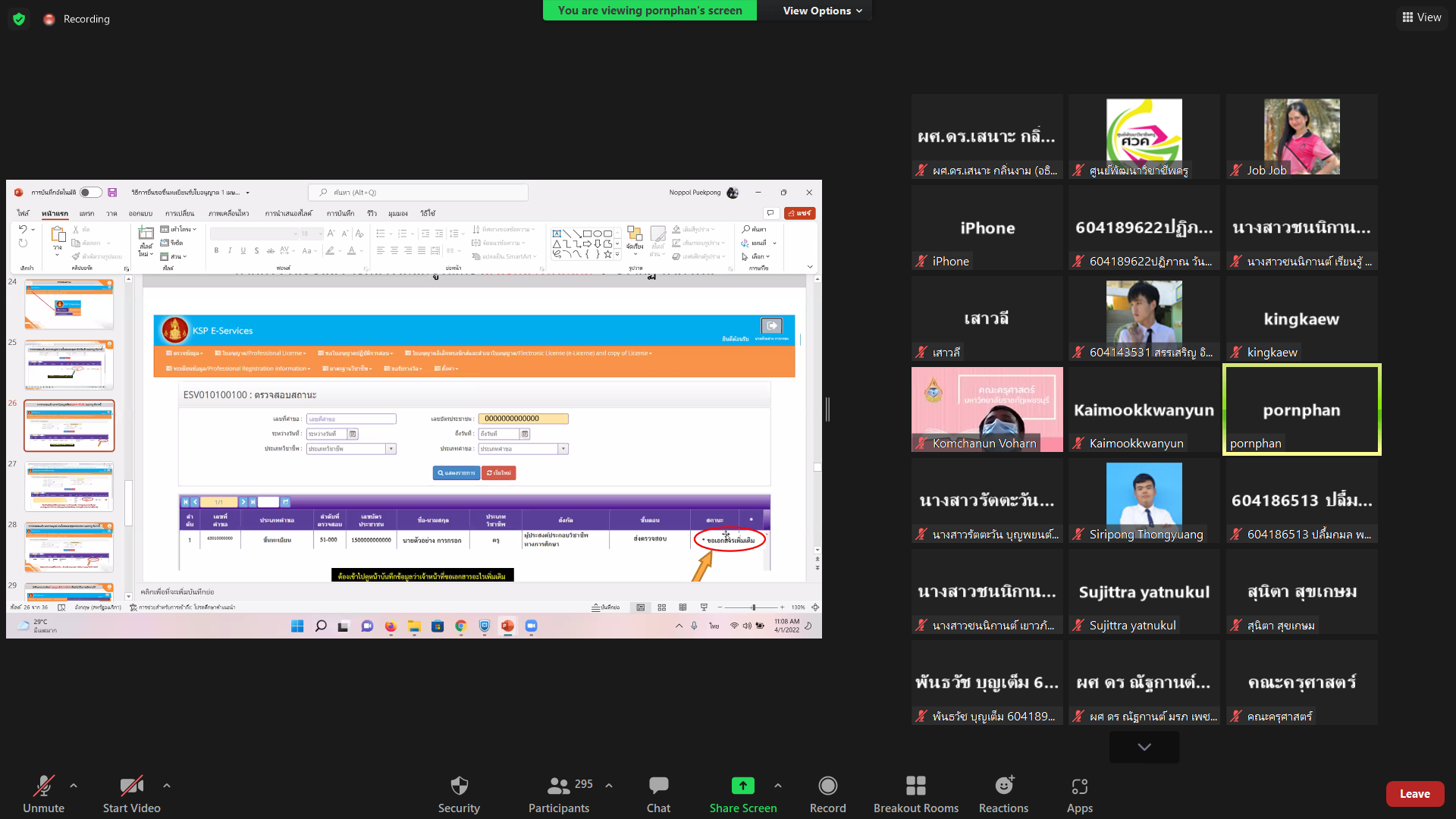Select pornphan's highlighted video tile
The height and width of the screenshot is (819, 1456).
click(1301, 409)
